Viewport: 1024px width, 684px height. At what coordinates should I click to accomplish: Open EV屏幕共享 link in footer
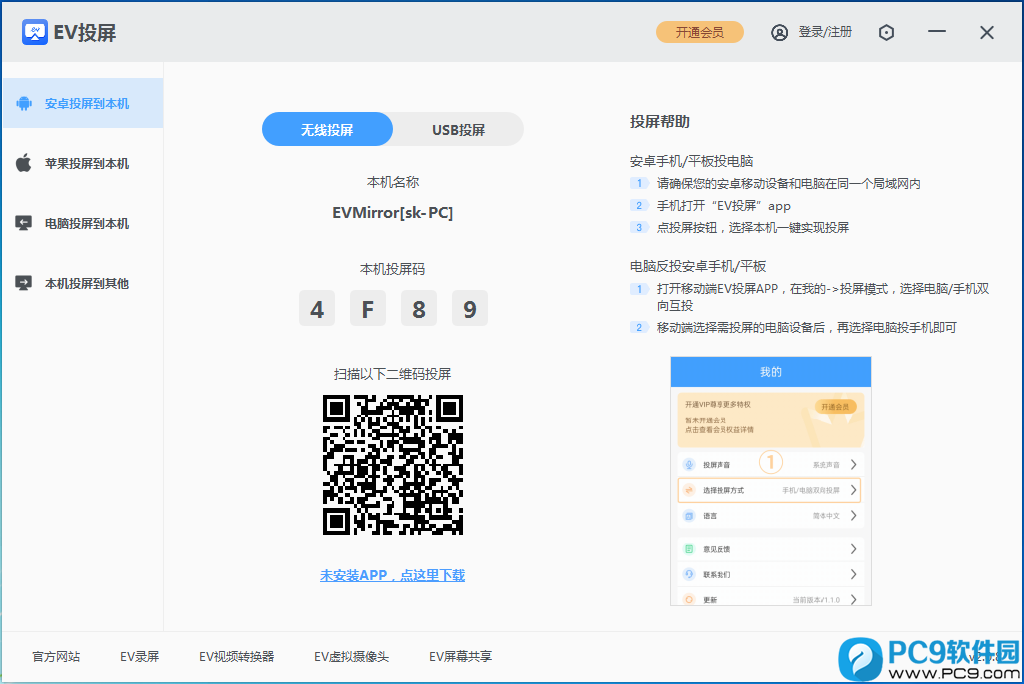click(460, 657)
